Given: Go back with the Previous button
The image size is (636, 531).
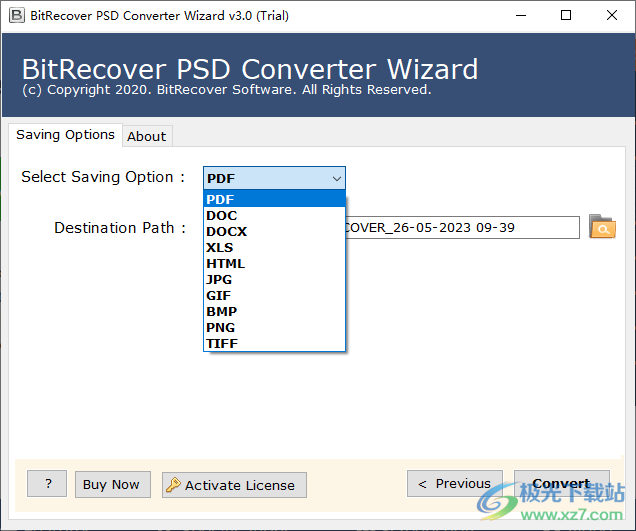Looking at the screenshot, I should tap(455, 484).
